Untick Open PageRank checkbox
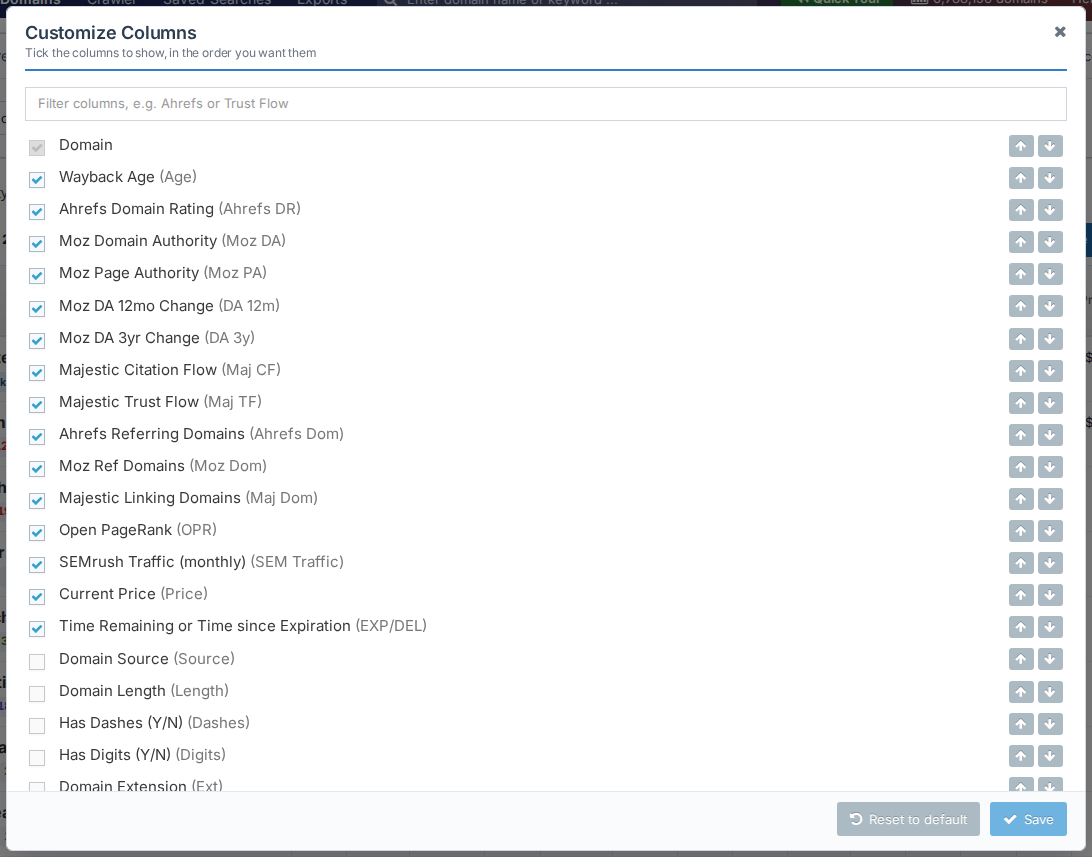 (x=37, y=533)
